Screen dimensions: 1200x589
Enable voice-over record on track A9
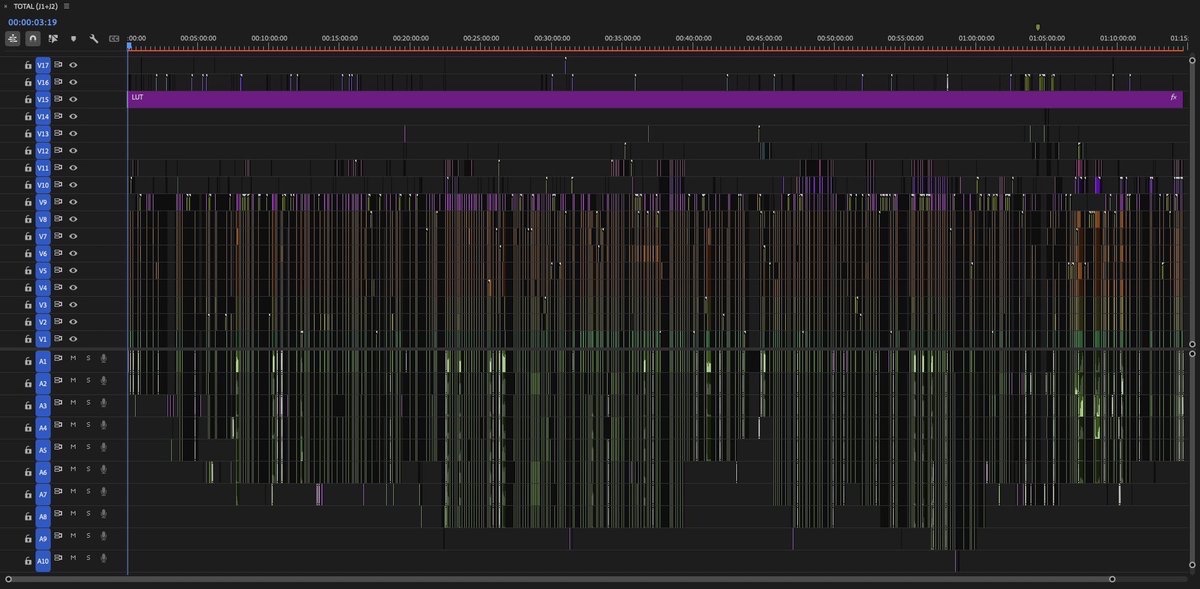[x=103, y=535]
